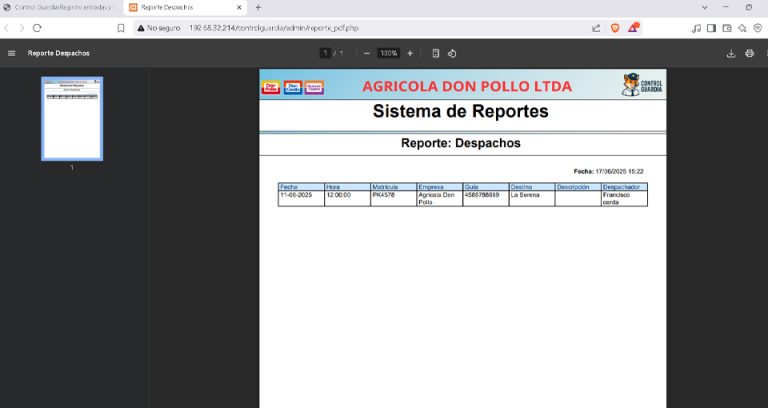The height and width of the screenshot is (408, 768).
Task: Open the Leo AI sparkle icon
Action: point(742,28)
